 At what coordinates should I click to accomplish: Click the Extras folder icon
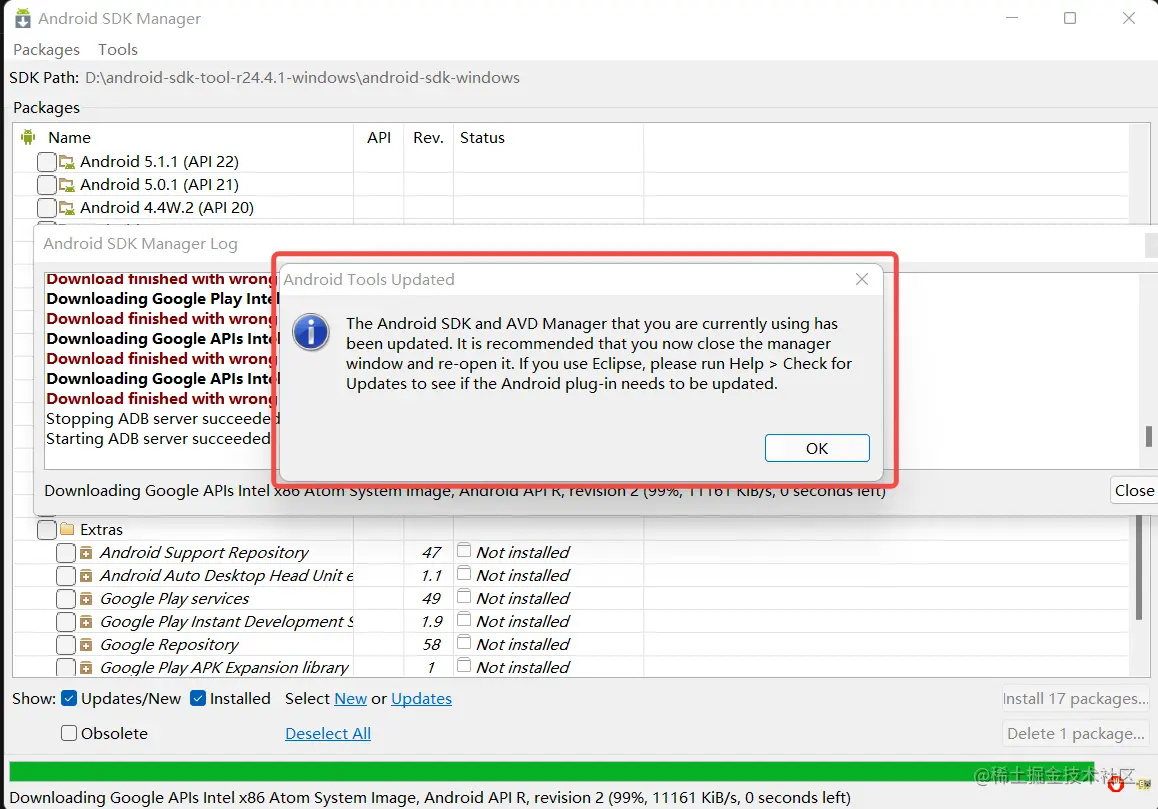pyautogui.click(x=67, y=529)
